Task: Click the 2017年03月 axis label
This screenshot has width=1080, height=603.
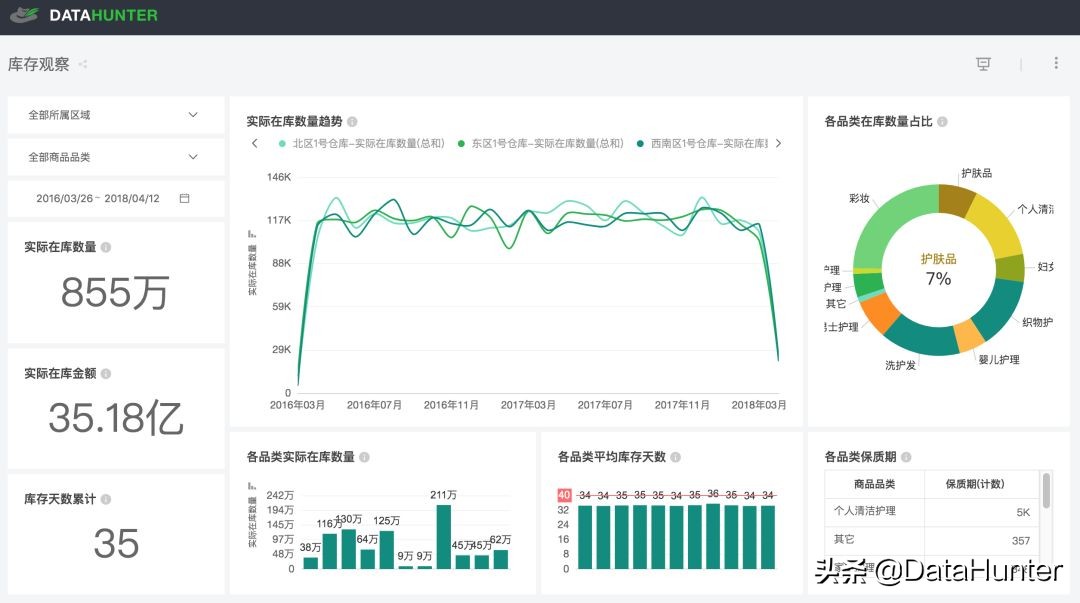Action: coord(528,405)
